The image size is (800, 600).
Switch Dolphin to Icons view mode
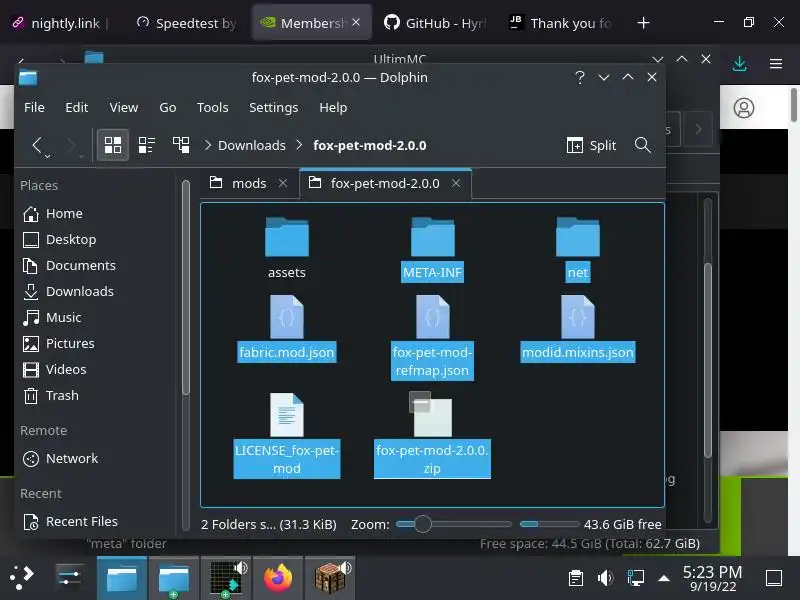(x=113, y=145)
